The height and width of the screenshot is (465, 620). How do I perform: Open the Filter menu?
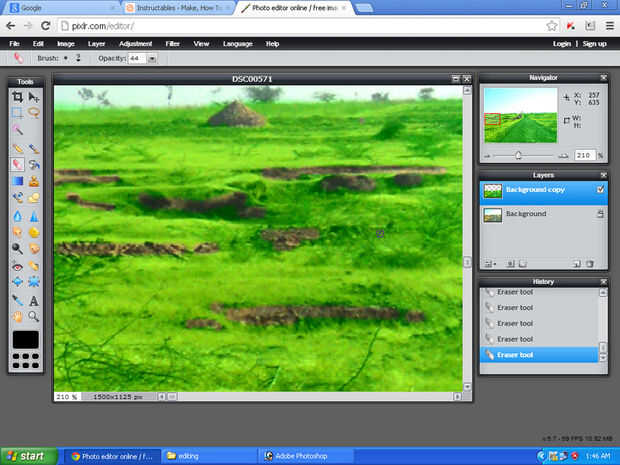point(173,44)
